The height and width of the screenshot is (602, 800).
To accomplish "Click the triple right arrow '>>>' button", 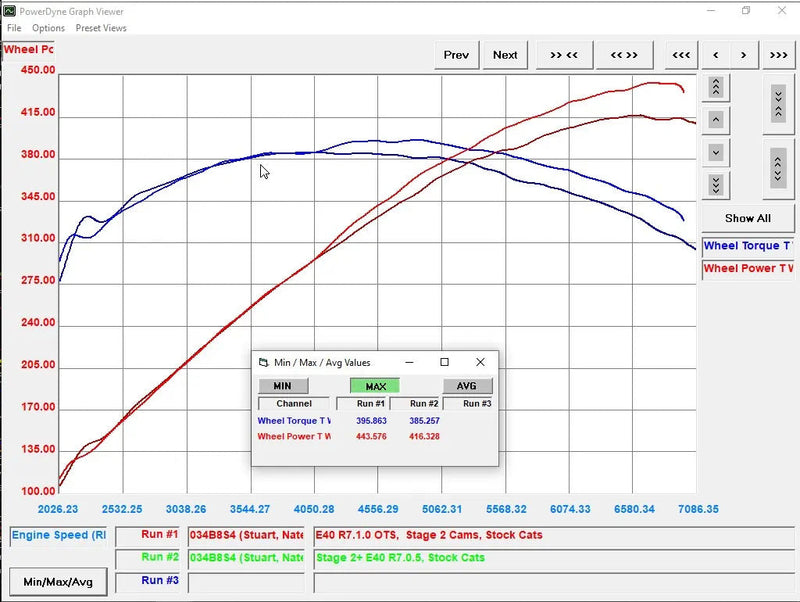I will pyautogui.click(x=777, y=55).
